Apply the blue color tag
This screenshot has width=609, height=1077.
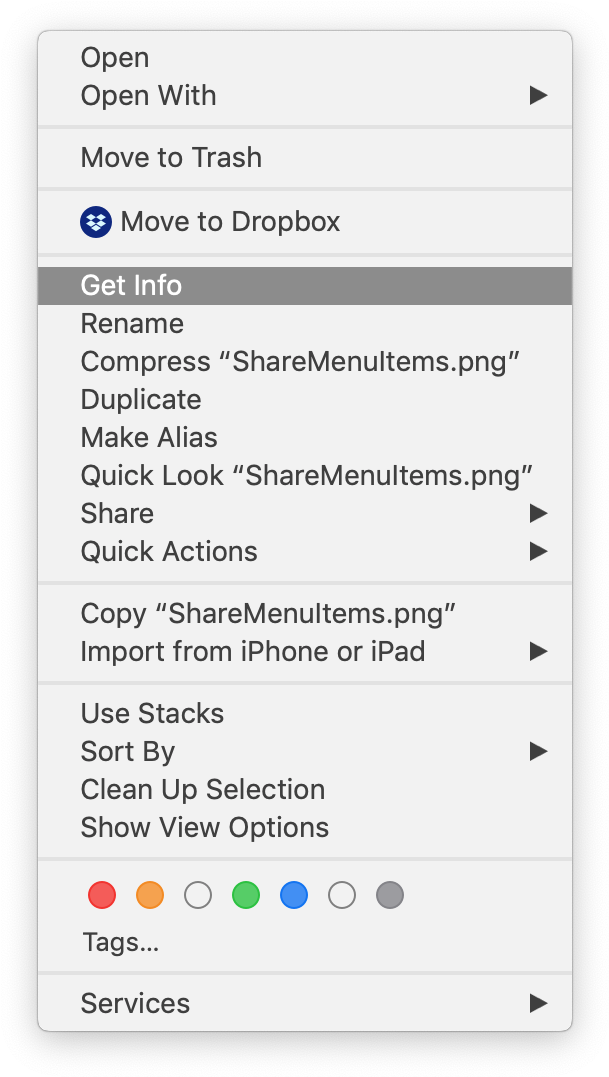(x=294, y=895)
